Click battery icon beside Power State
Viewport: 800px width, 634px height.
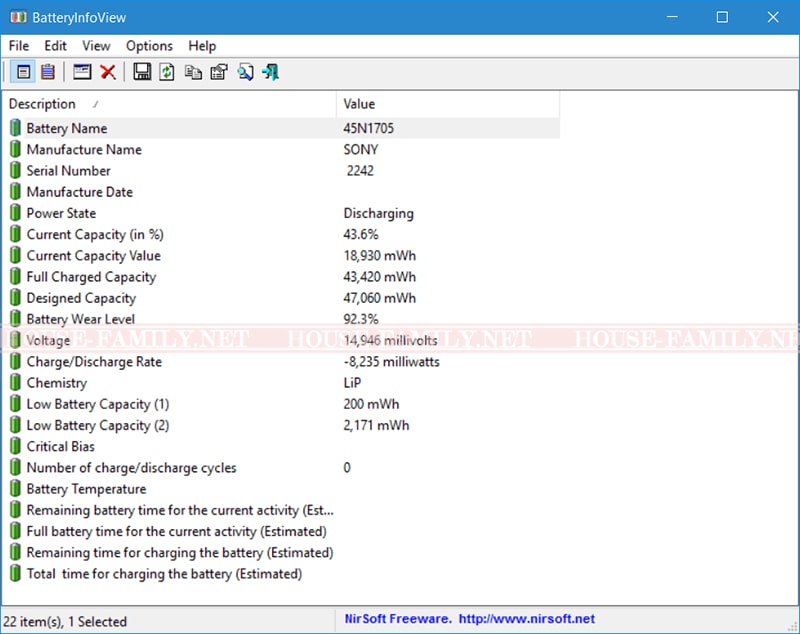pyautogui.click(x=15, y=213)
